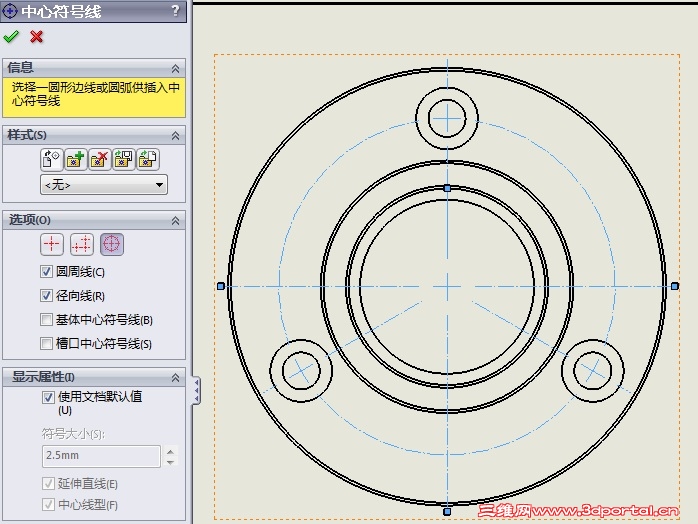698x524 pixels.
Task: Collapse the 信息 section
Action: coord(175,69)
